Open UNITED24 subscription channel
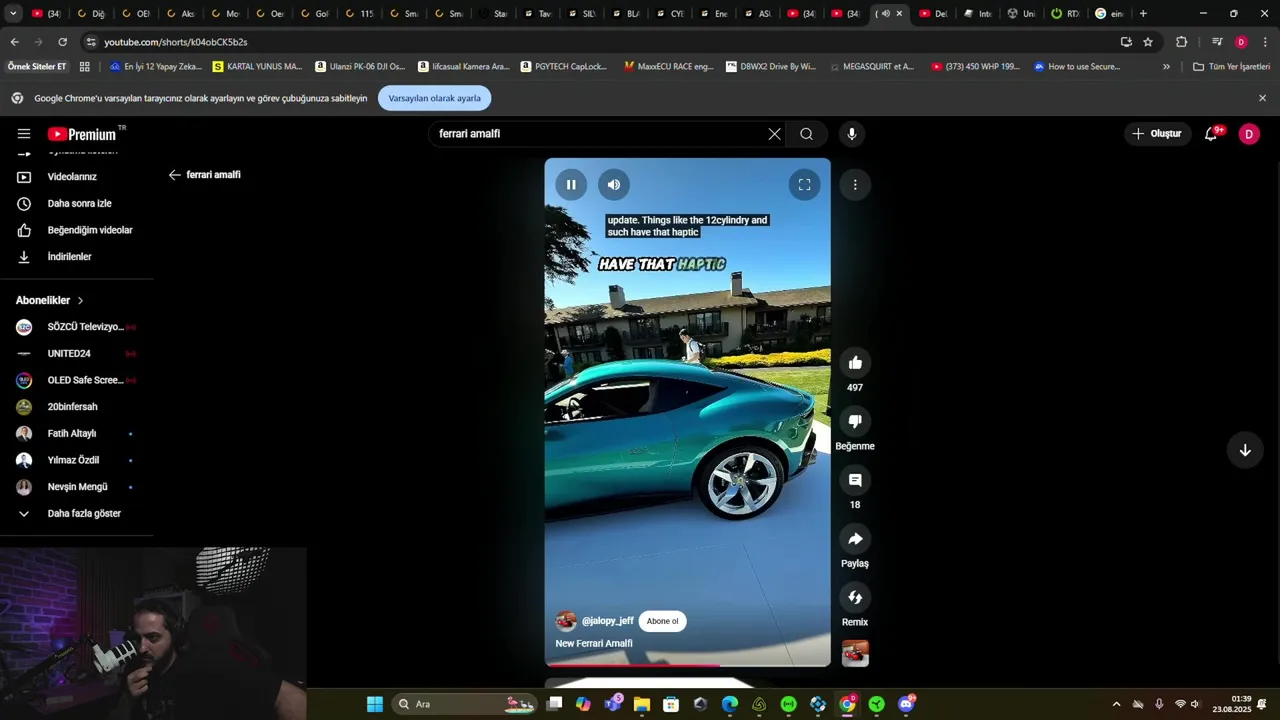1280x720 pixels. [77, 354]
